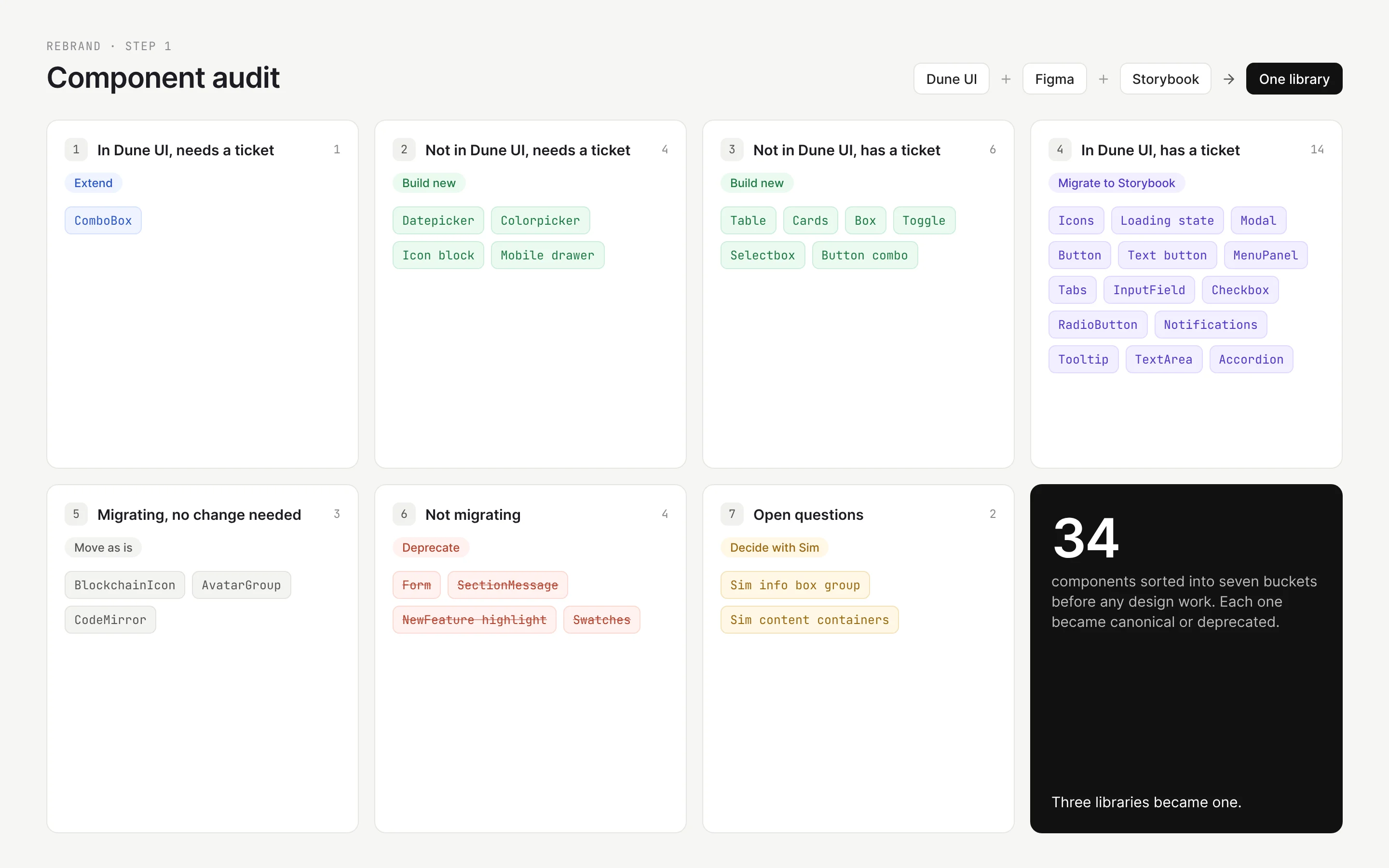The width and height of the screenshot is (1389, 868).
Task: Select the Icons chip
Action: pos(1076,220)
